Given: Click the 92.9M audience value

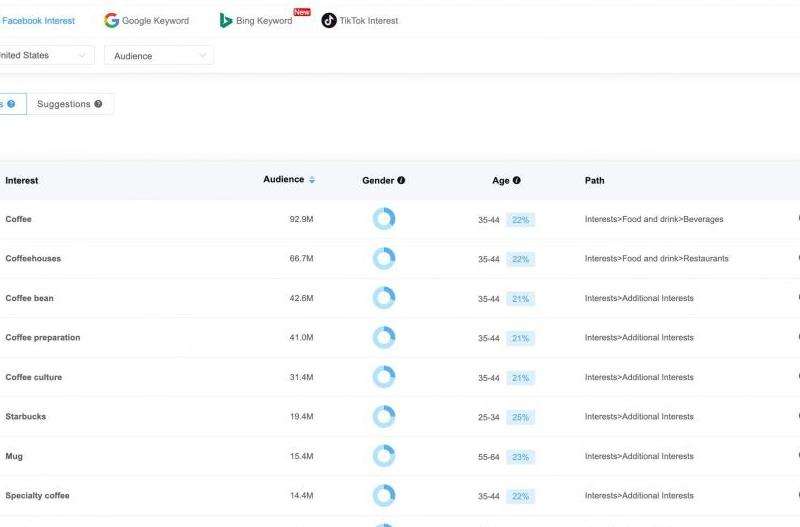Looking at the screenshot, I should (302, 219).
